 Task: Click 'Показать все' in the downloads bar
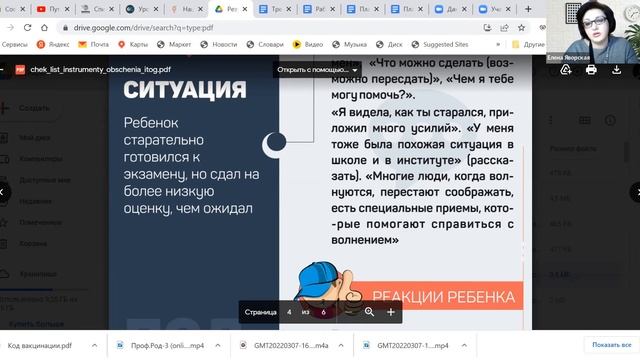[611, 345]
